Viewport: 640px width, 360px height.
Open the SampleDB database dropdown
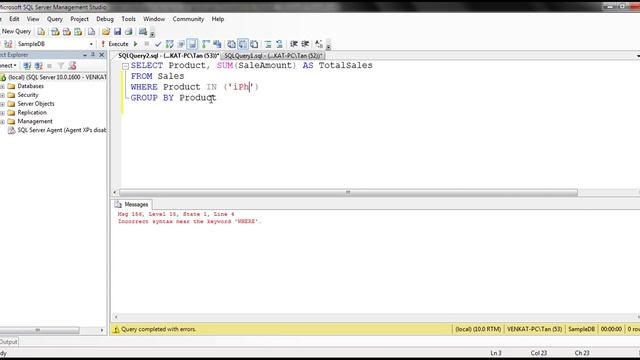[91, 44]
